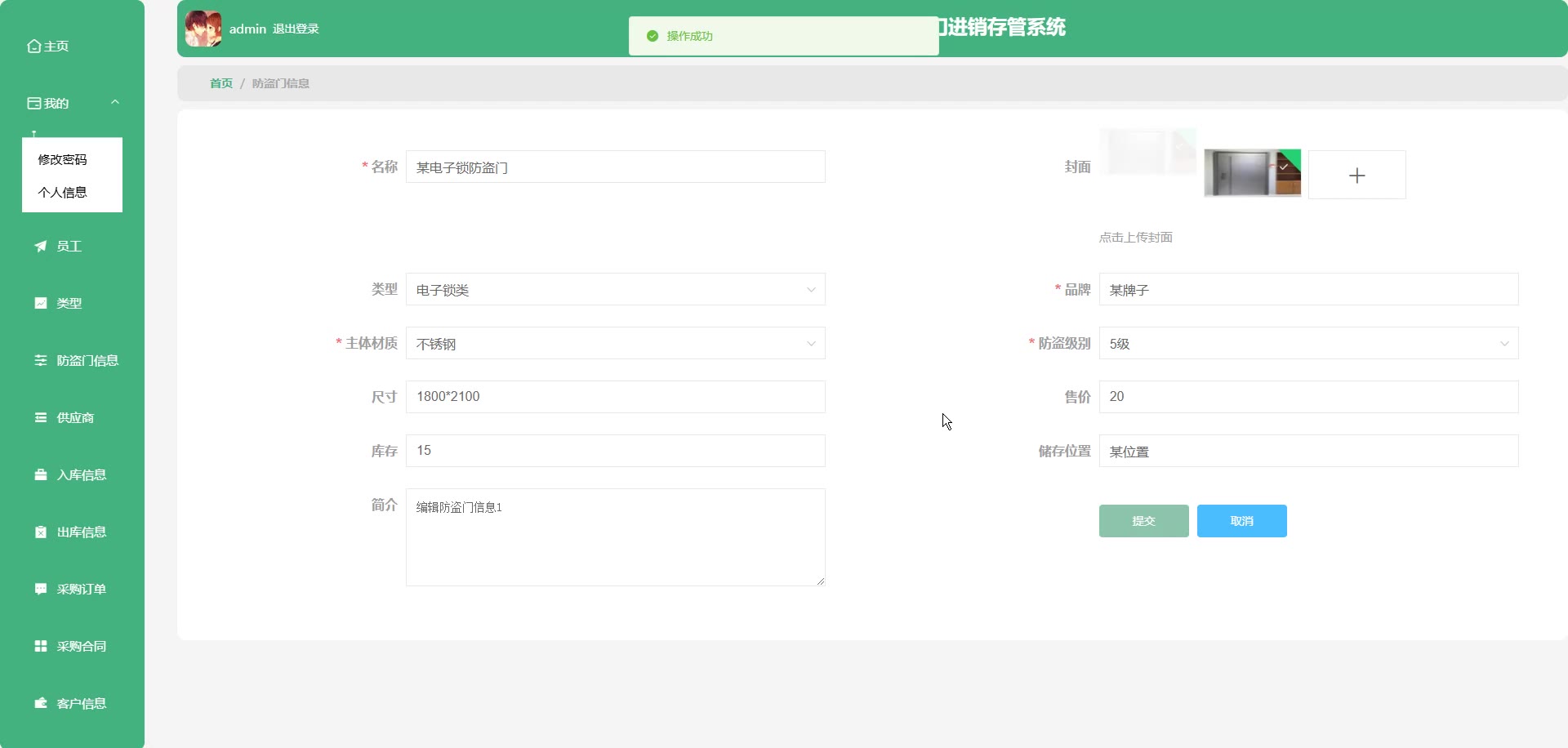
Task: Click the 防盗门信息 breadcrumb text
Action: pyautogui.click(x=281, y=83)
